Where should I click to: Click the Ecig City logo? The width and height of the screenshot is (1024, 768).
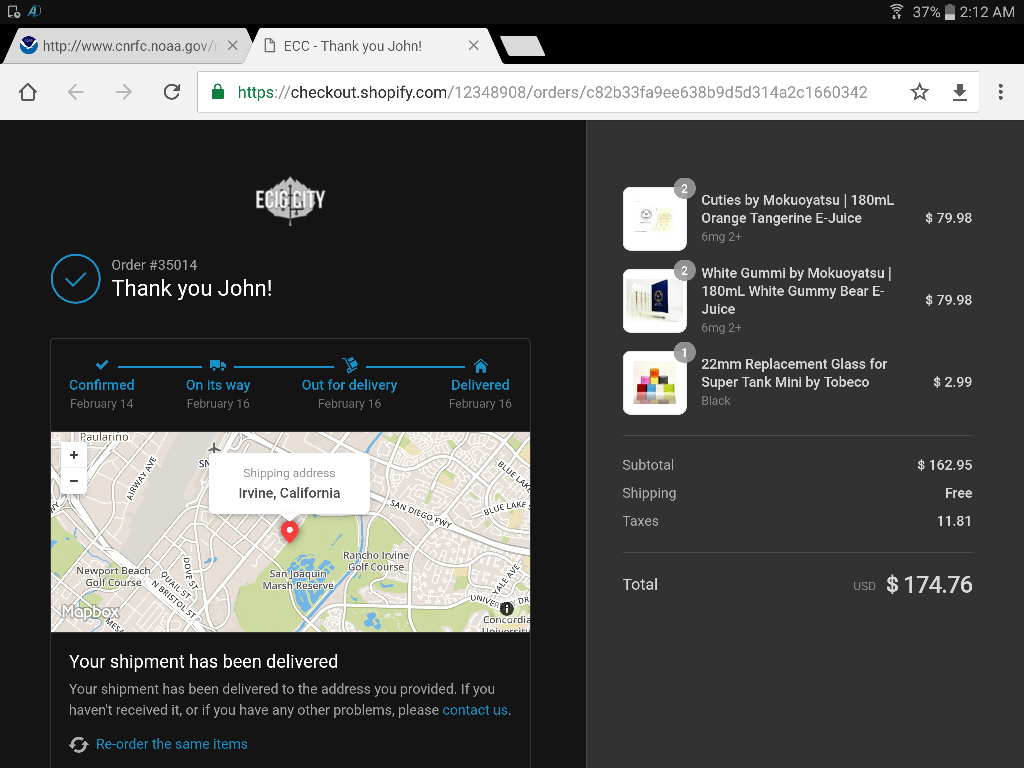290,200
